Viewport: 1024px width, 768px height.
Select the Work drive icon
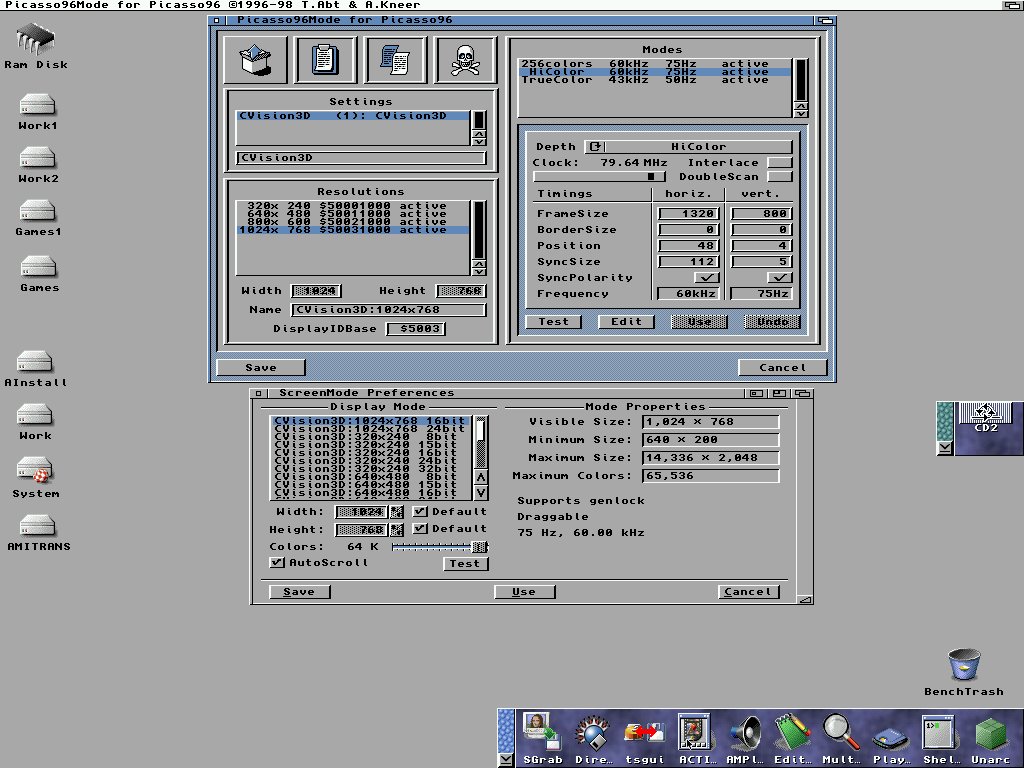coord(35,422)
